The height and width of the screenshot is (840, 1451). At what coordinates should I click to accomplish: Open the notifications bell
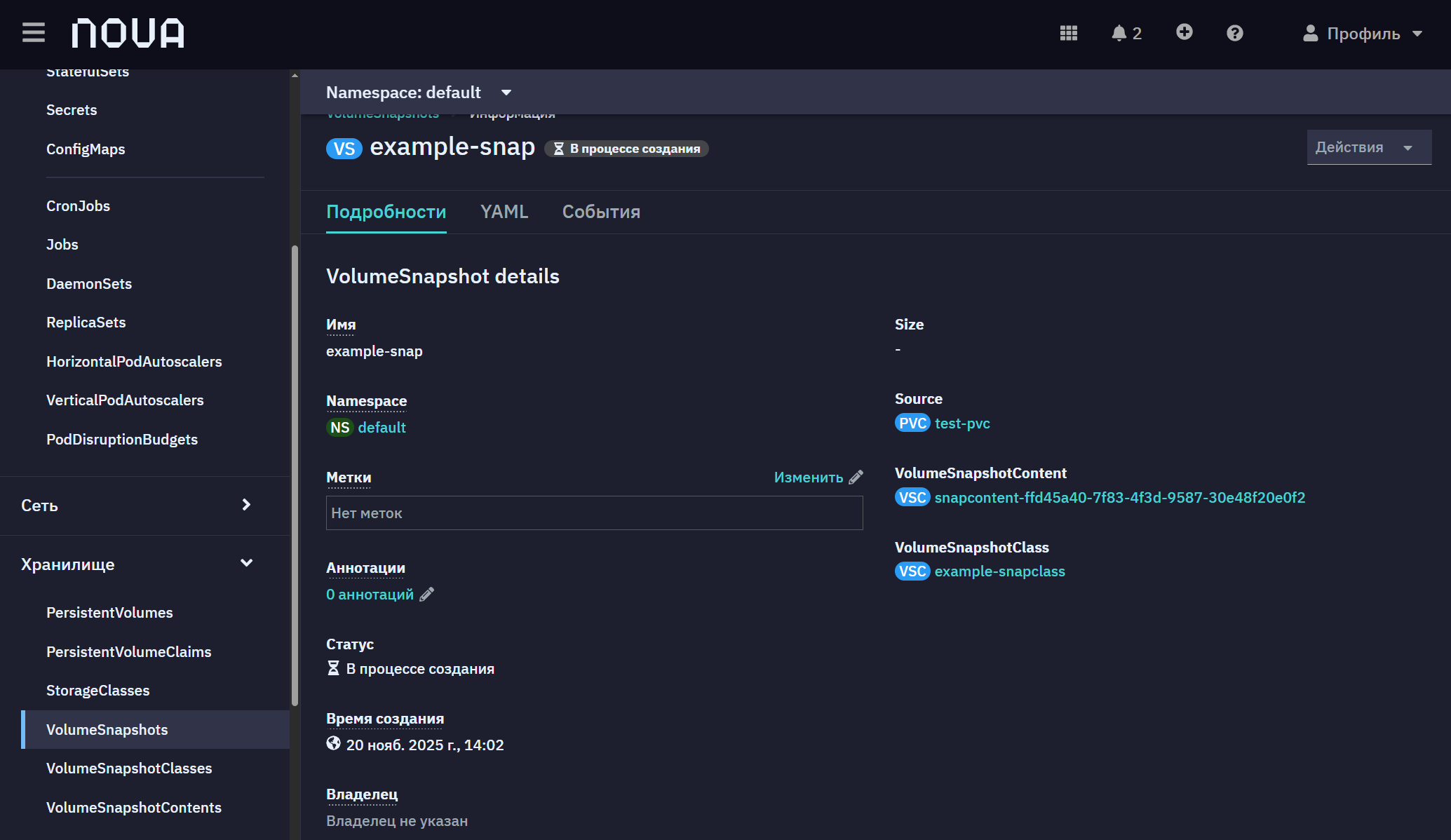coord(1126,33)
